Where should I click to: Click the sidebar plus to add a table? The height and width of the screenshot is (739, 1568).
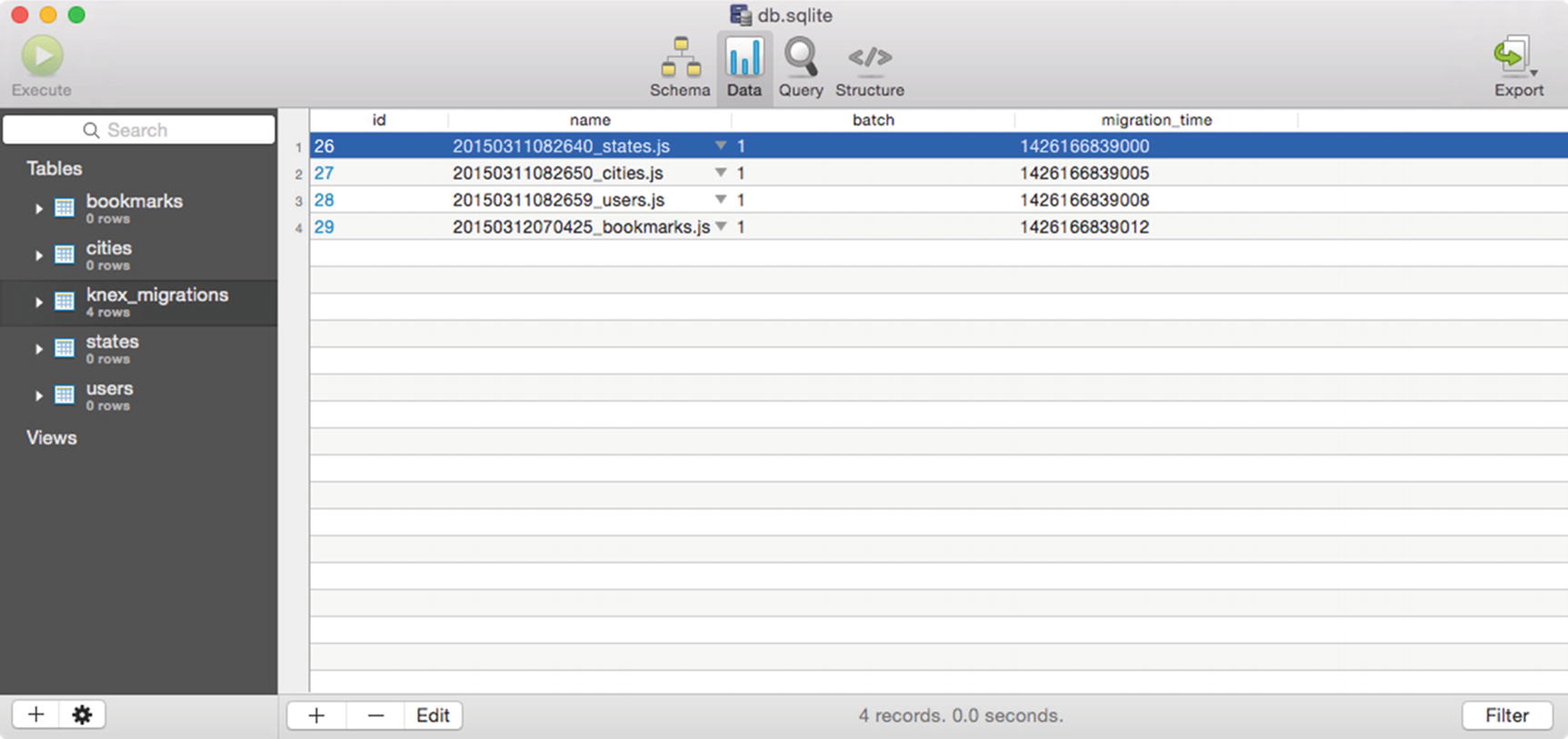(x=35, y=715)
